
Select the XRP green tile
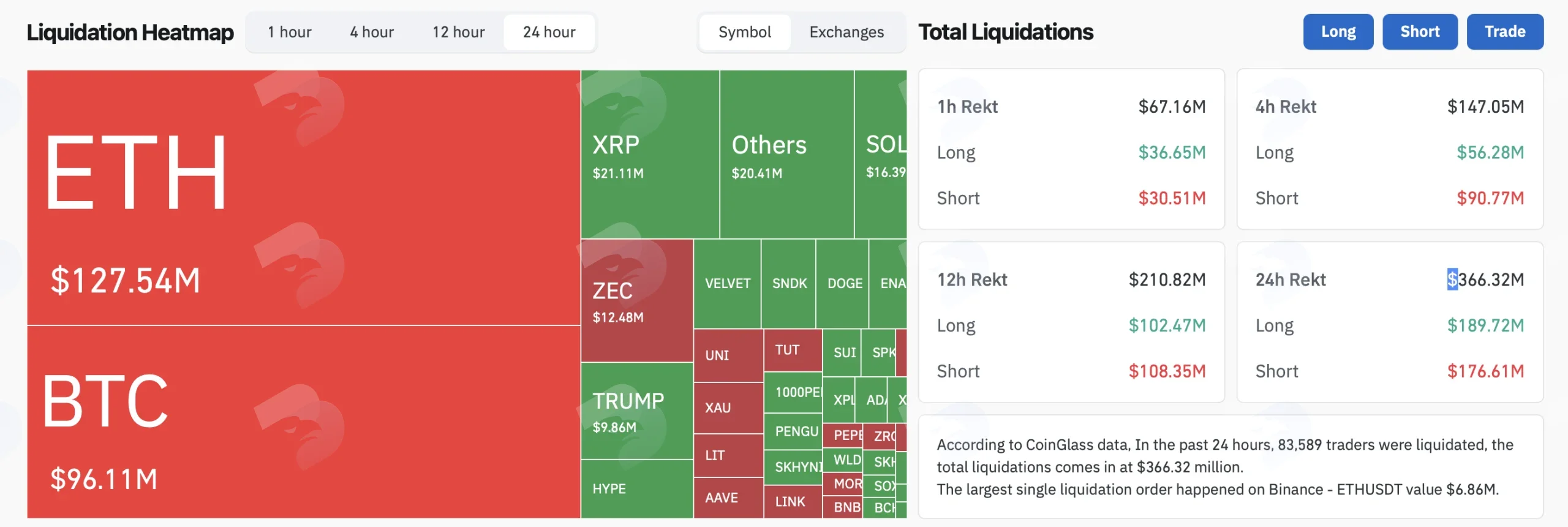click(650, 154)
